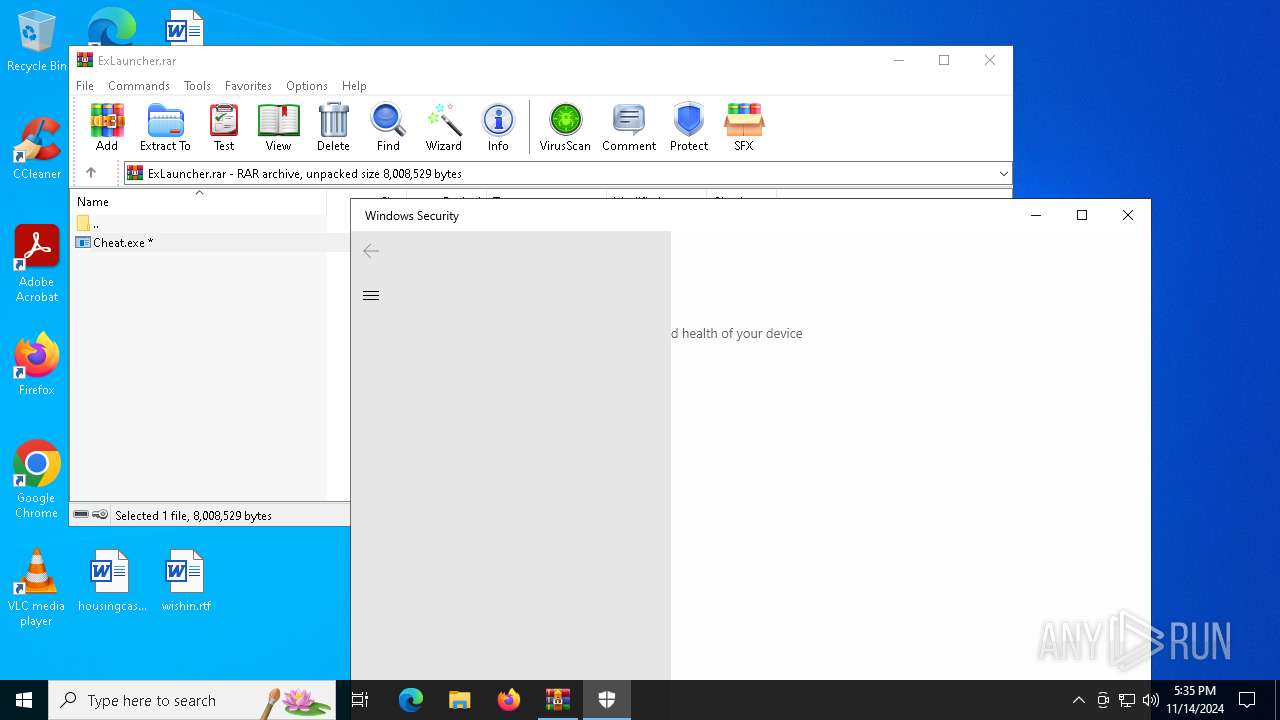Click the Comment toolbar icon

[x=629, y=126]
